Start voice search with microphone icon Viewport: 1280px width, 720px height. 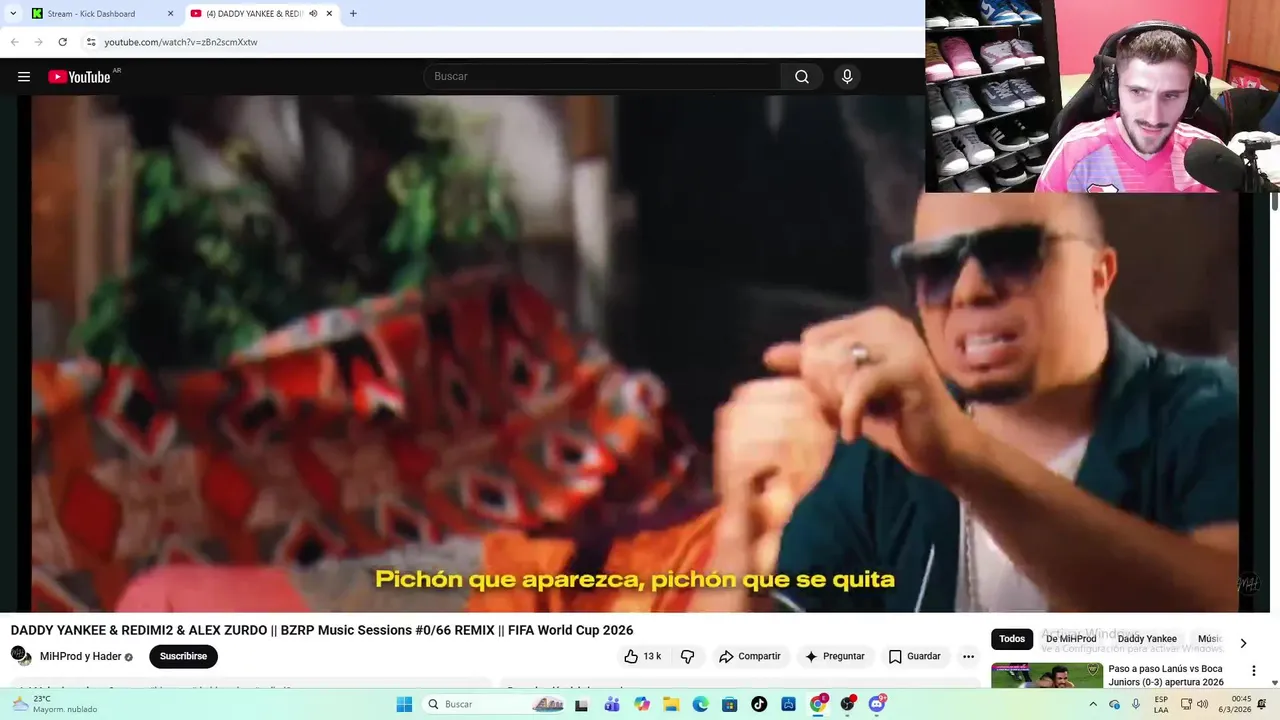coord(847,77)
